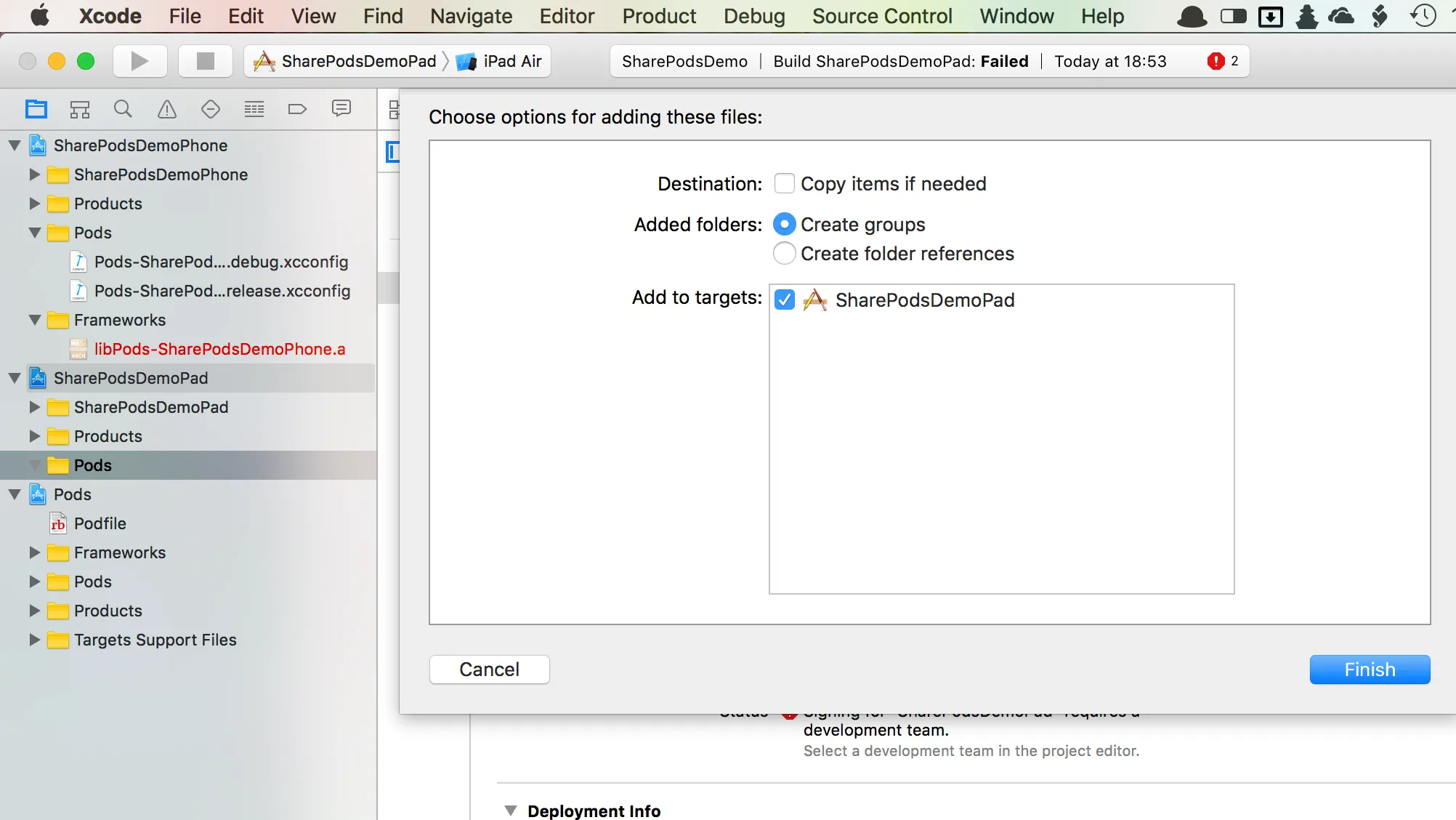Expand the SharePodsDemoPad group folder
The height and width of the screenshot is (820, 1456).
pos(34,407)
